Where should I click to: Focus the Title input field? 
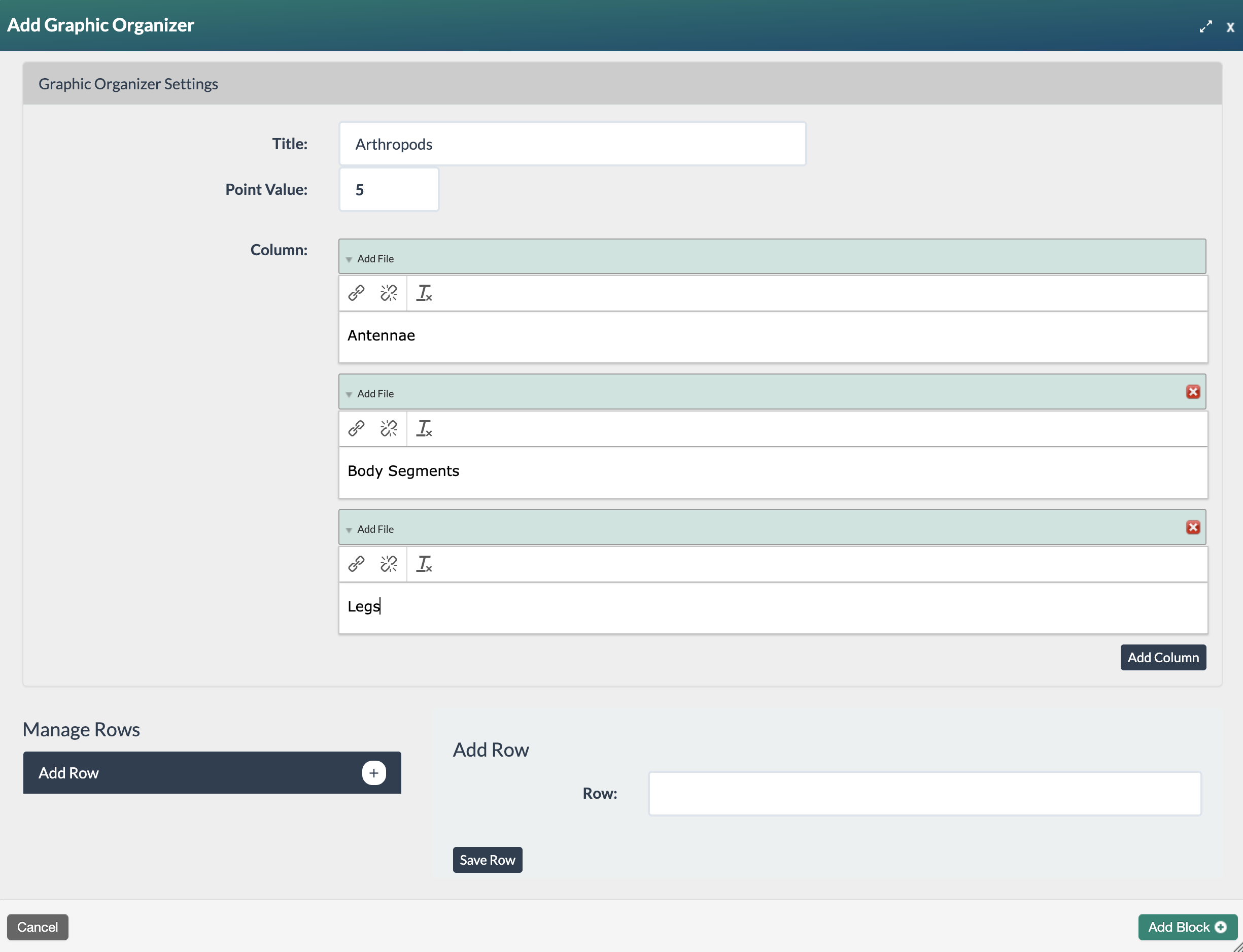click(572, 144)
